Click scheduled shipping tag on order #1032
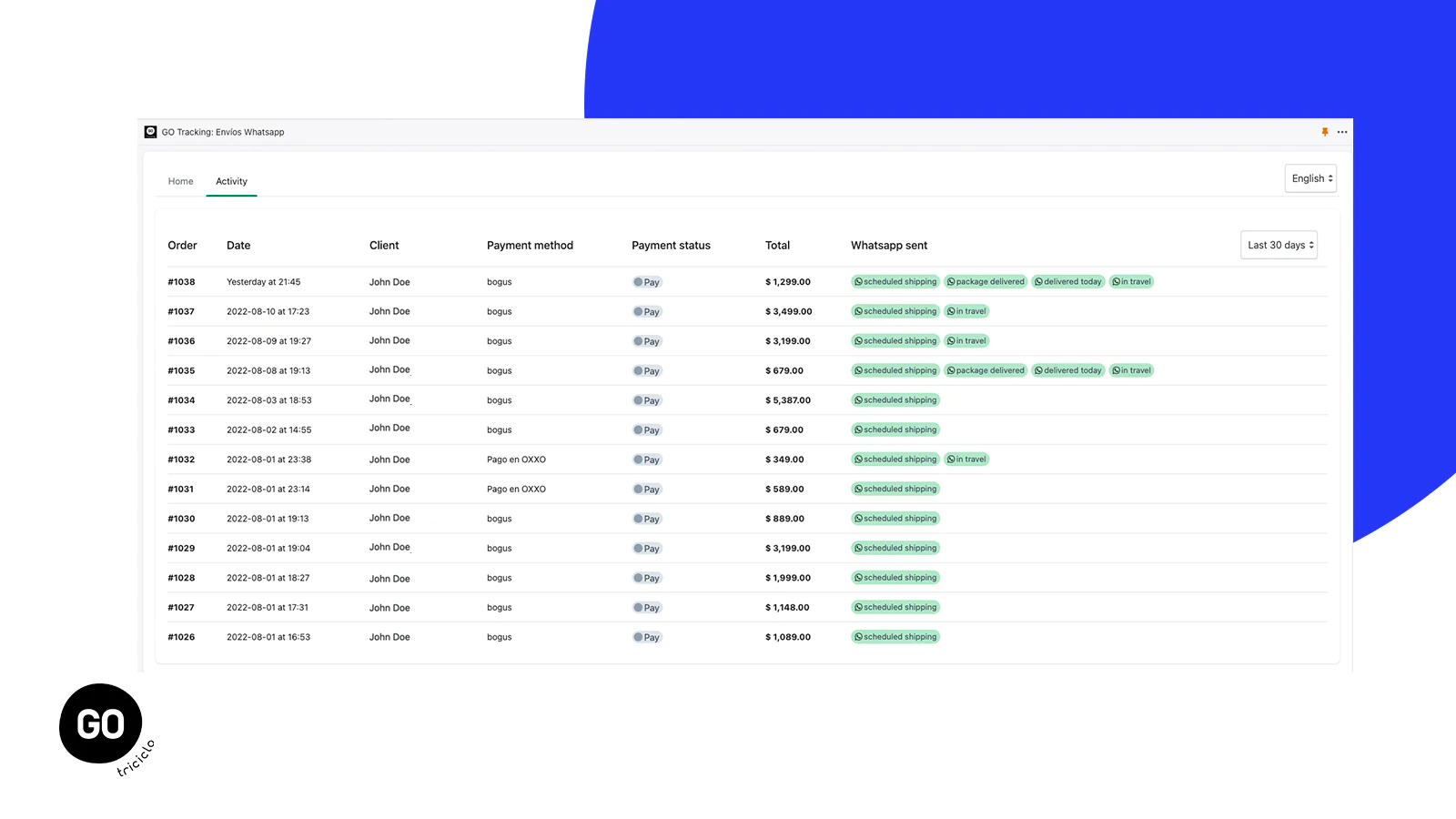 [x=895, y=460]
